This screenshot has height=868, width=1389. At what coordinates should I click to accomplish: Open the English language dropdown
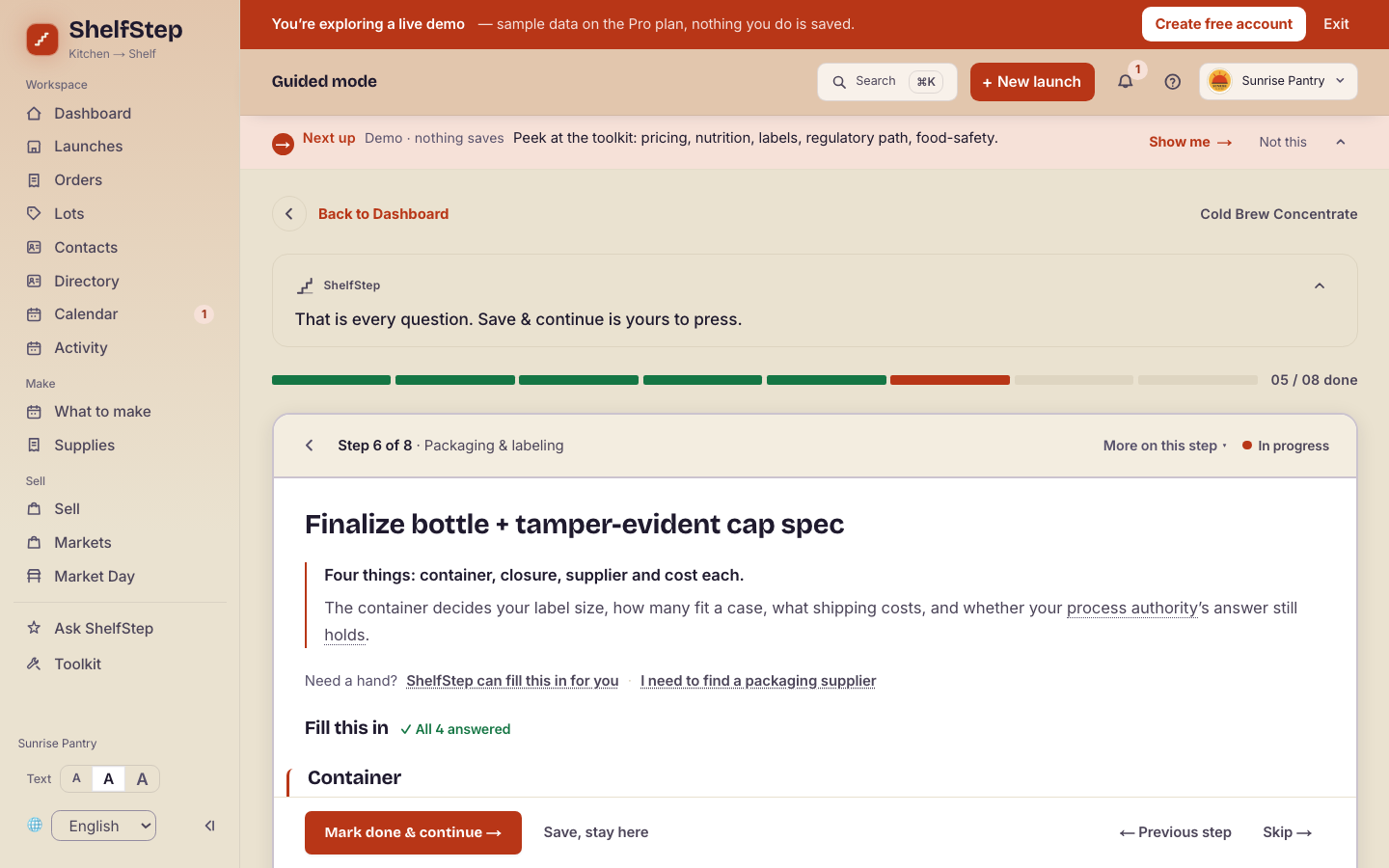pyautogui.click(x=103, y=826)
